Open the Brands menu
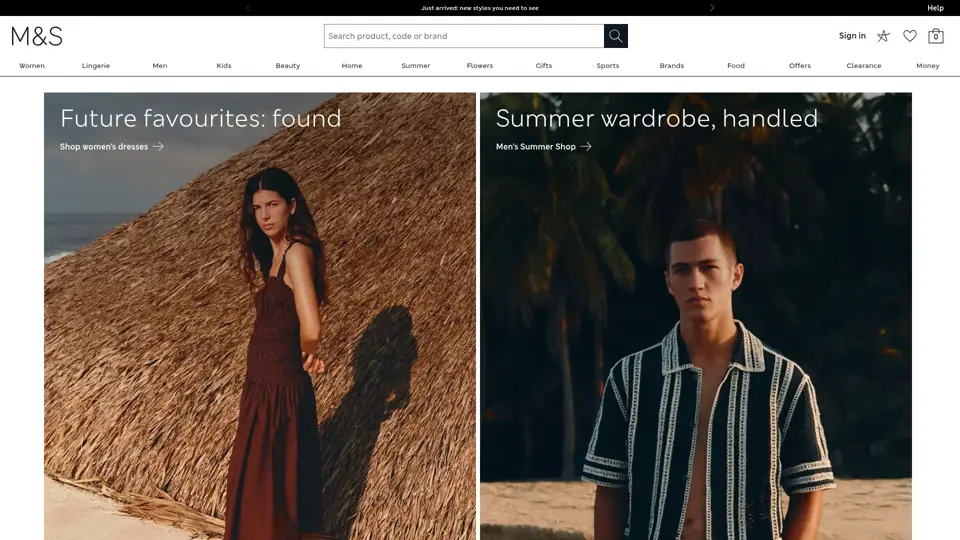This screenshot has height=540, width=960. pyautogui.click(x=672, y=66)
